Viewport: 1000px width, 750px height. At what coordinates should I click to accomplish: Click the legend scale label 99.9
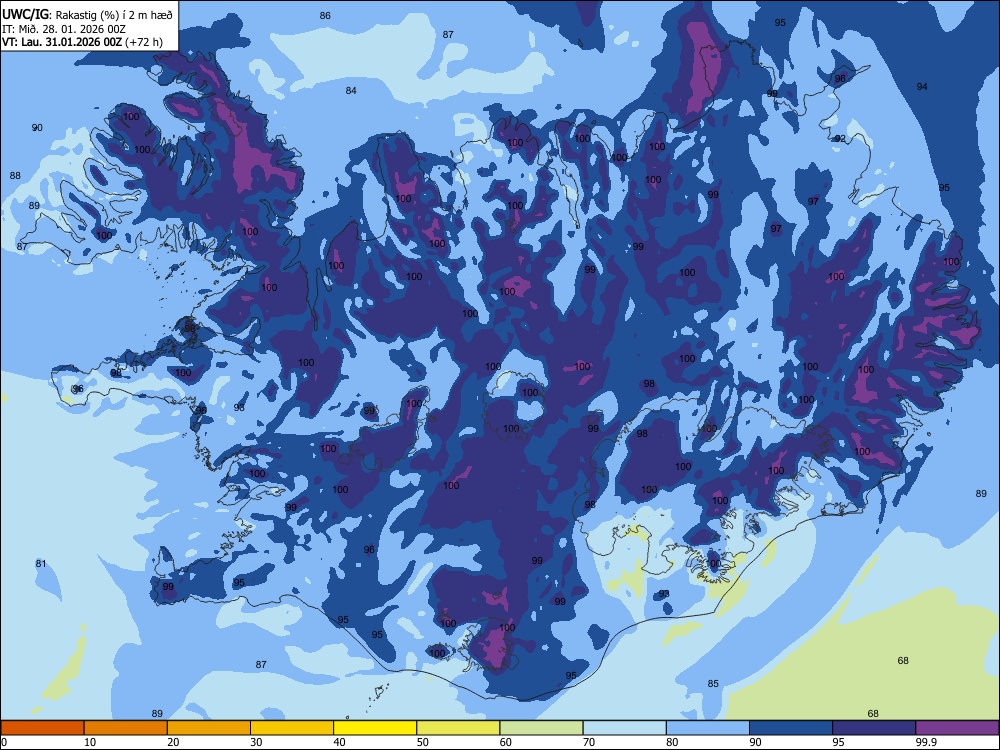(925, 742)
